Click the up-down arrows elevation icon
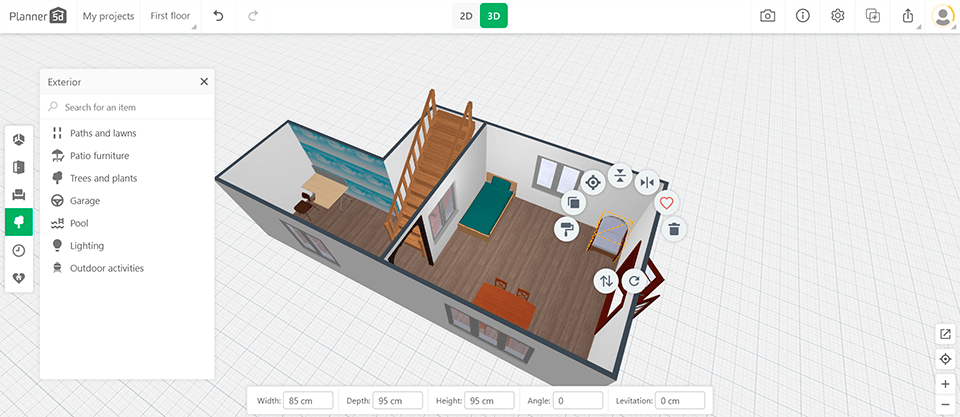The image size is (960, 417). tap(606, 281)
